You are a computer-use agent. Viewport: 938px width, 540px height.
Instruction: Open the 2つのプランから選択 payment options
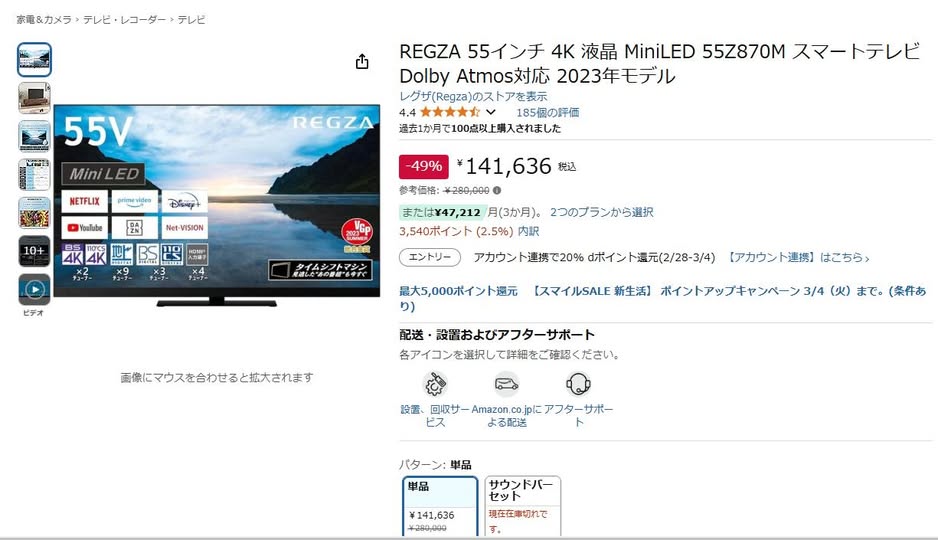coord(600,212)
